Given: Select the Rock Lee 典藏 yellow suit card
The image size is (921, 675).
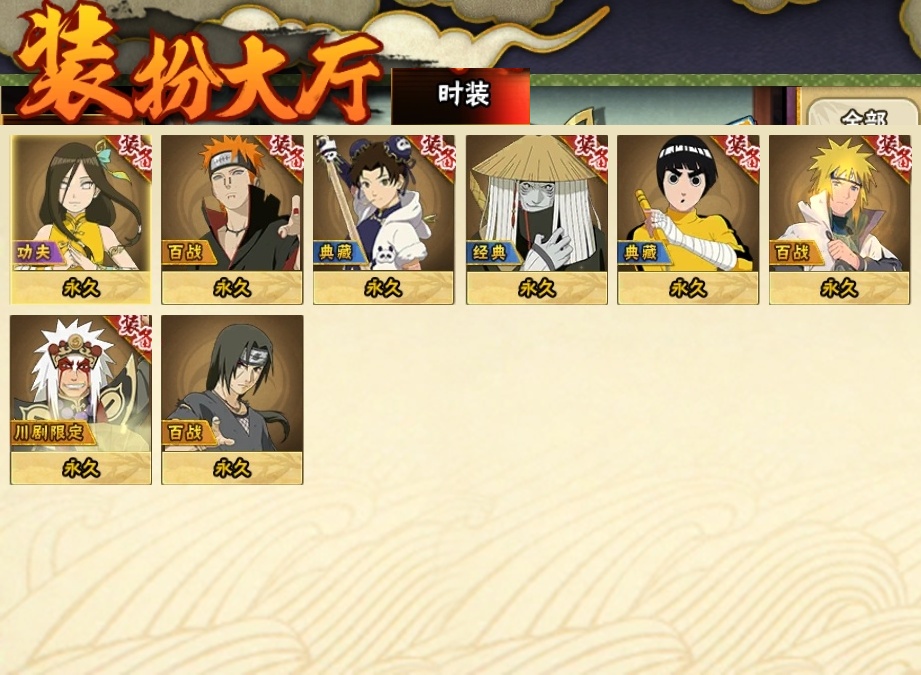Looking at the screenshot, I should [x=688, y=219].
